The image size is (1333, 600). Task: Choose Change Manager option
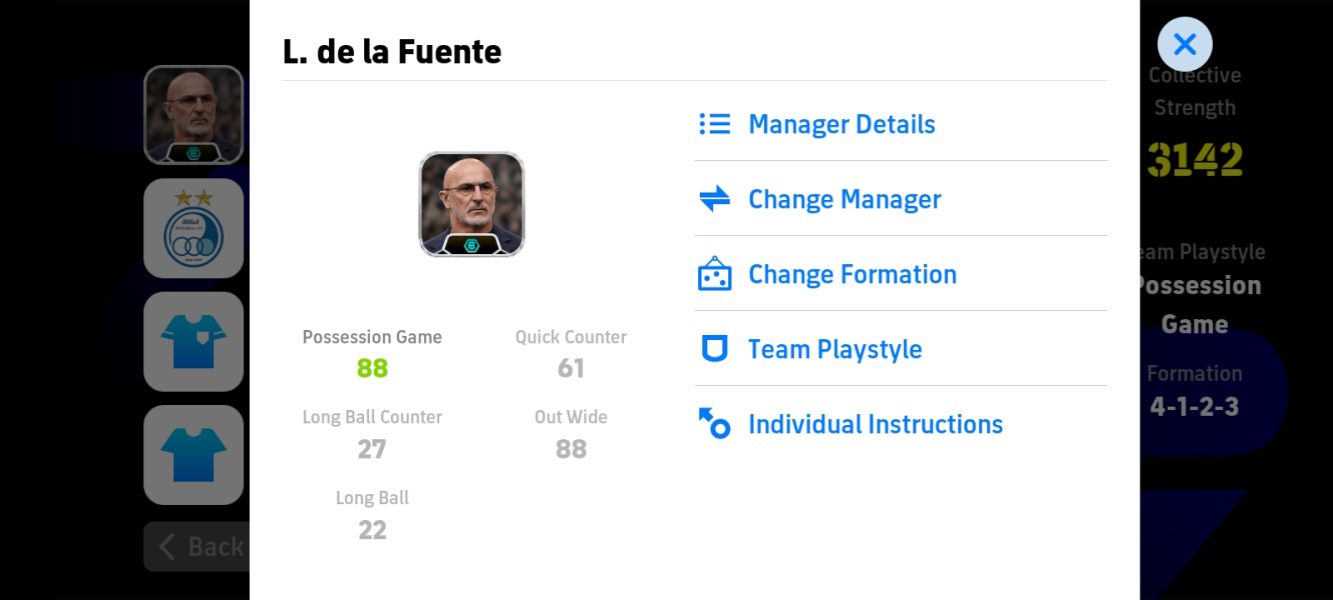(x=844, y=199)
